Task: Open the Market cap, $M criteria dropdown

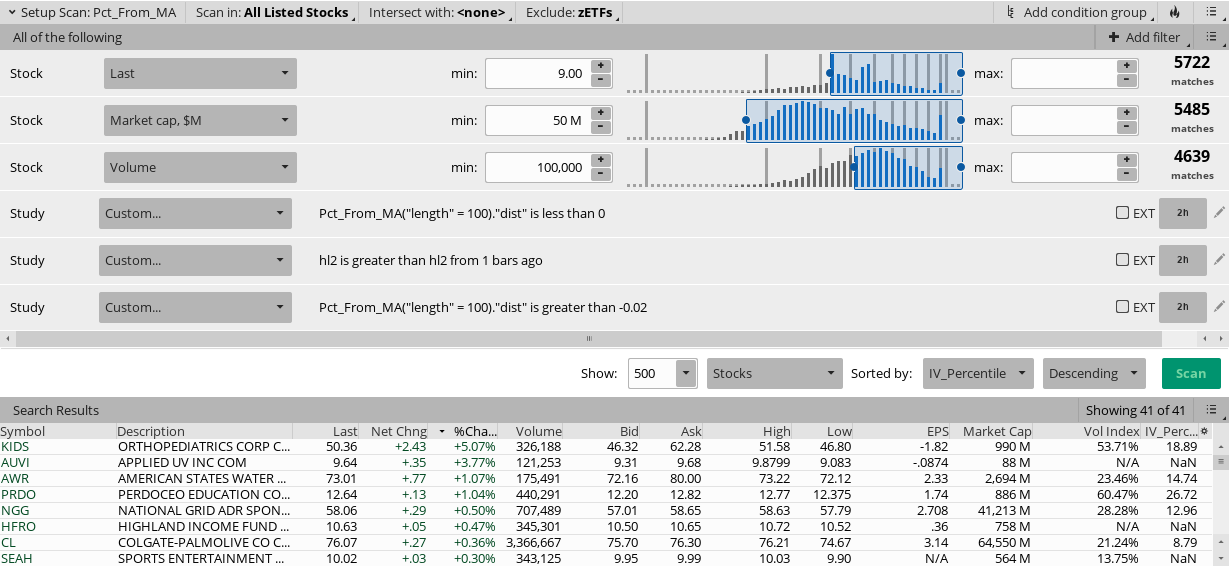Action: [x=200, y=121]
